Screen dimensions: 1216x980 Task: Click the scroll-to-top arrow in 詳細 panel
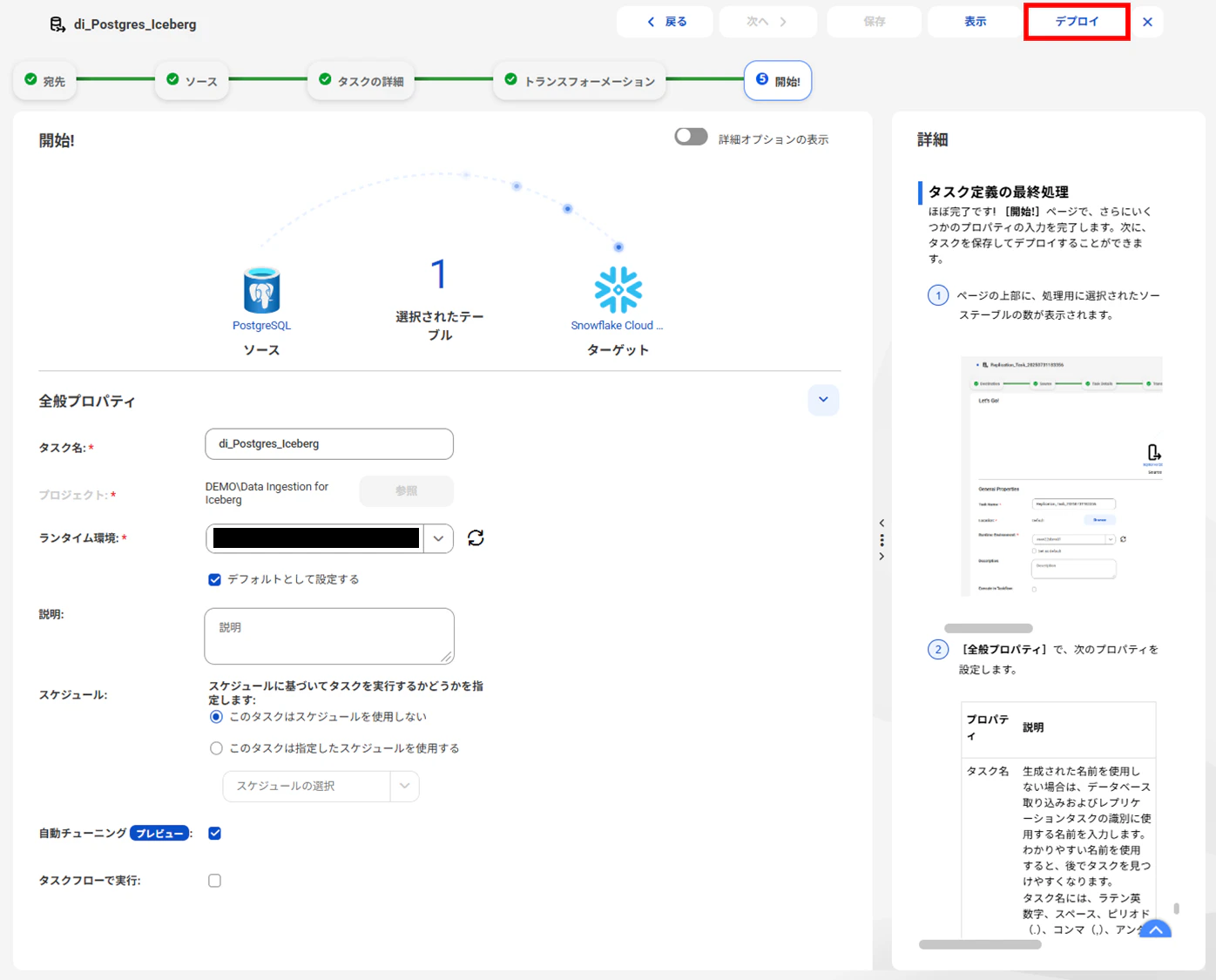(1155, 930)
